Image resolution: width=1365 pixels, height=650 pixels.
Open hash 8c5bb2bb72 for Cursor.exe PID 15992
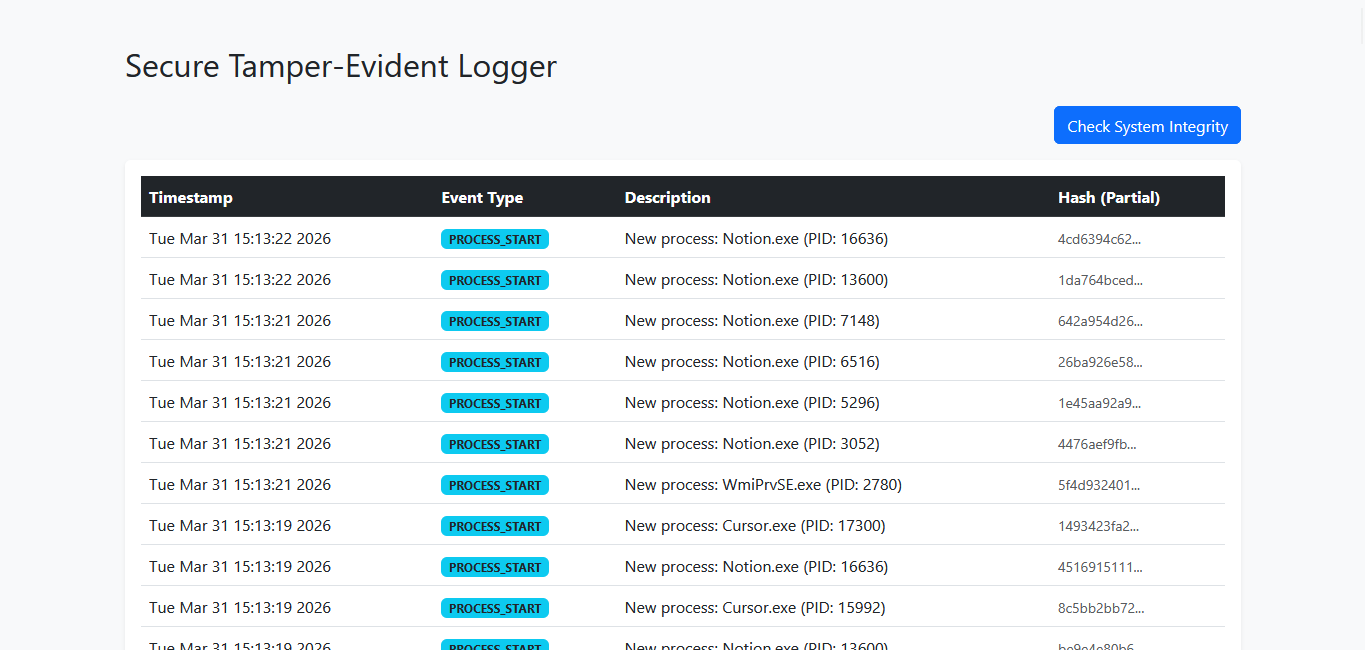tap(1098, 608)
